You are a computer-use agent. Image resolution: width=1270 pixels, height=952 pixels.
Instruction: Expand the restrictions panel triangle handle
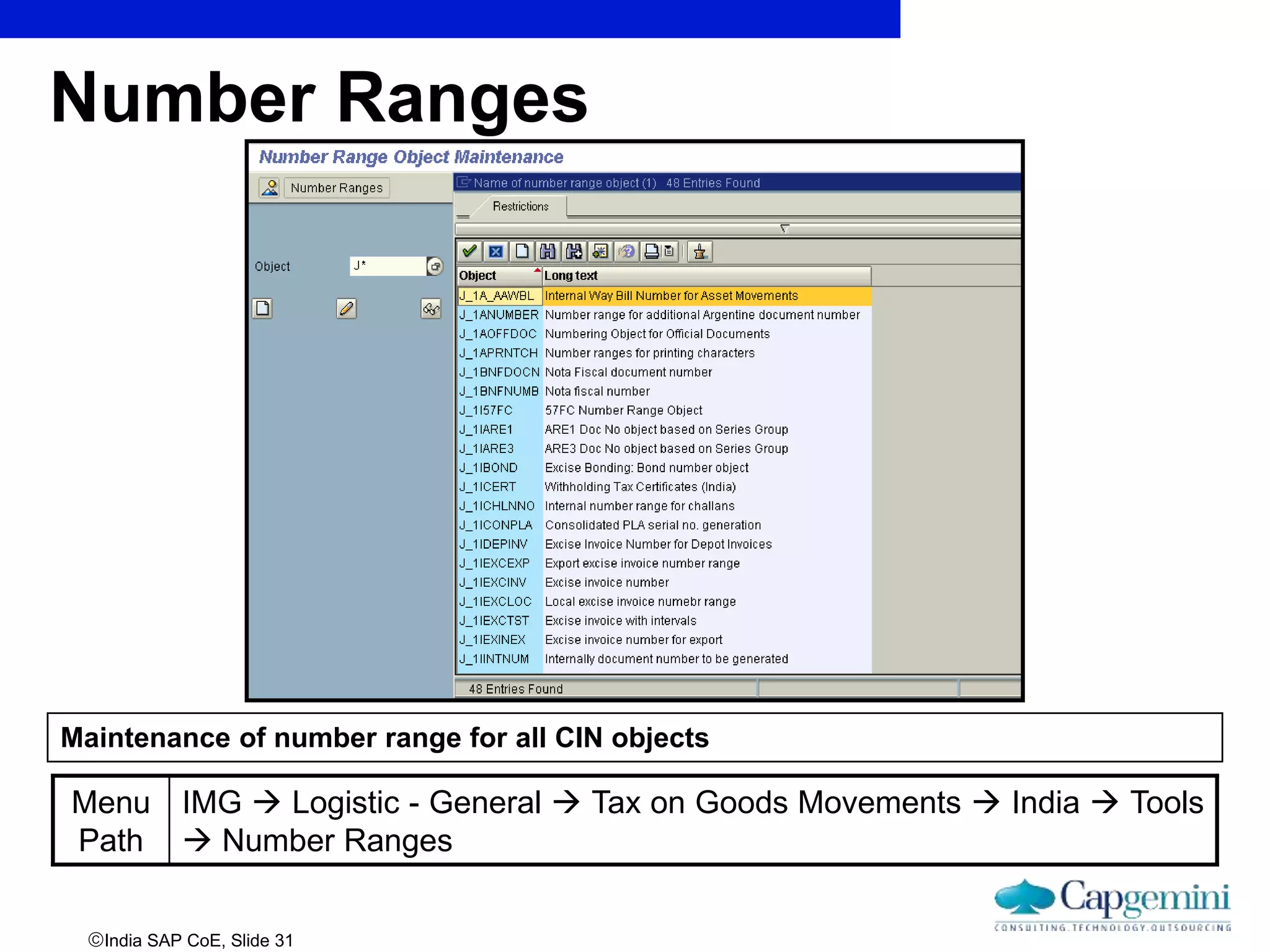[784, 229]
